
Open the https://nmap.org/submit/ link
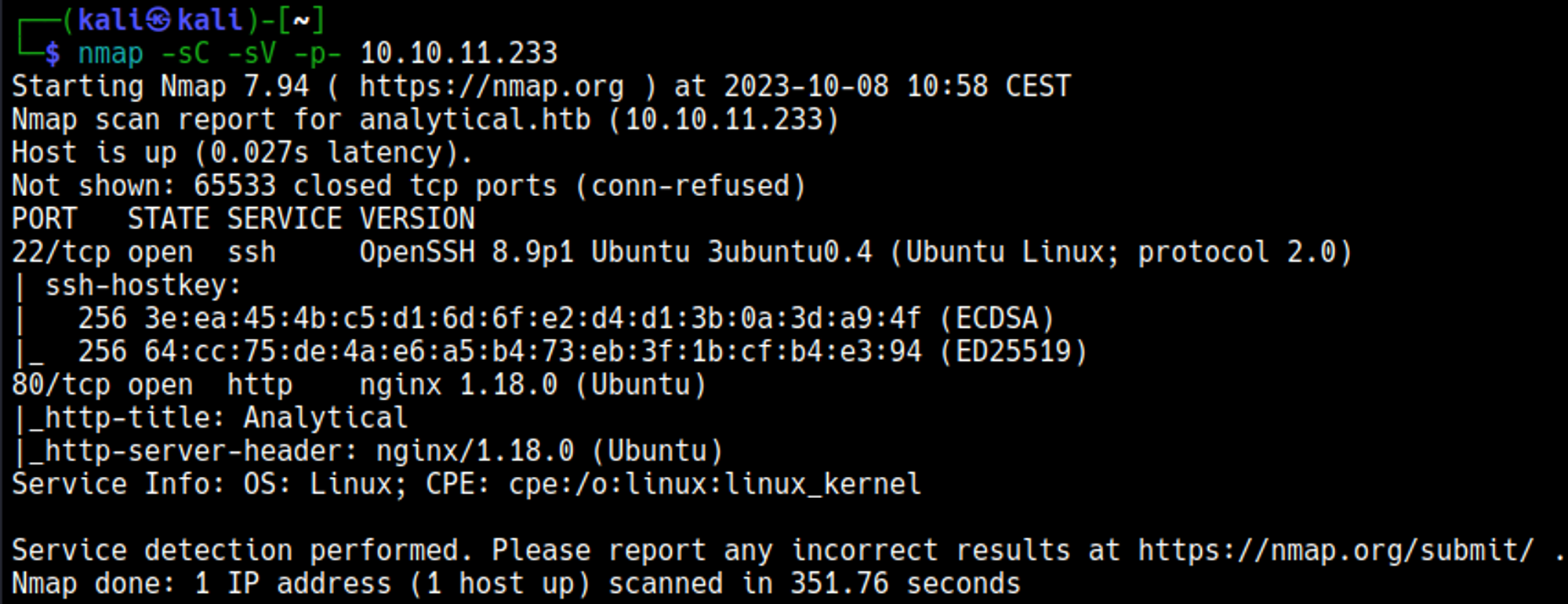pos(1335,551)
